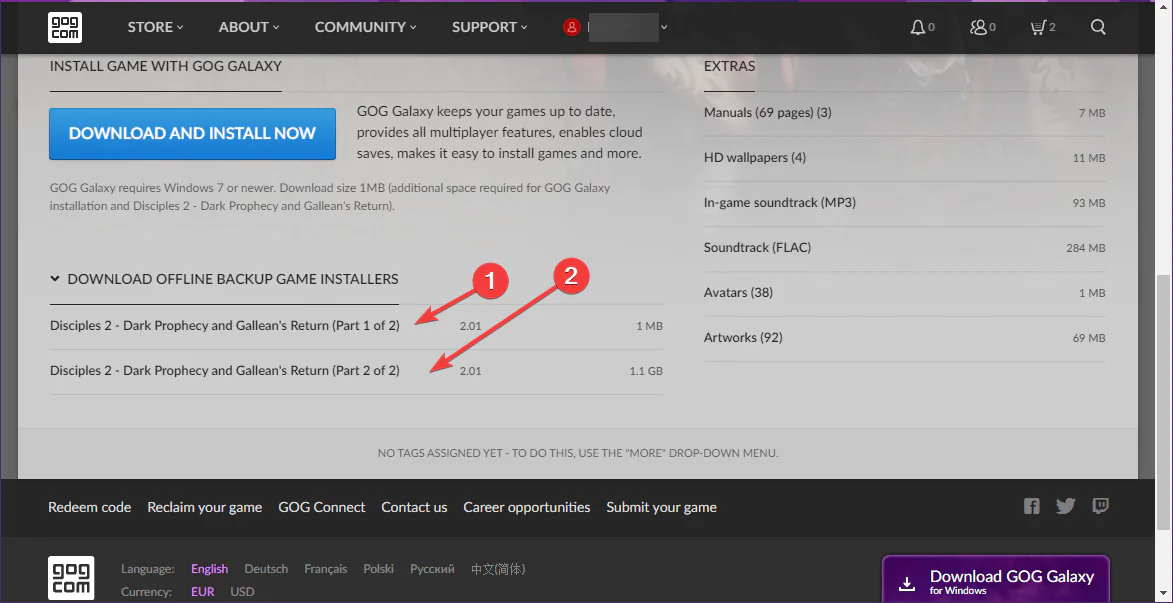Viewport: 1173px width, 603px height.
Task: Expand the ABOUT menu
Action: pyautogui.click(x=249, y=27)
